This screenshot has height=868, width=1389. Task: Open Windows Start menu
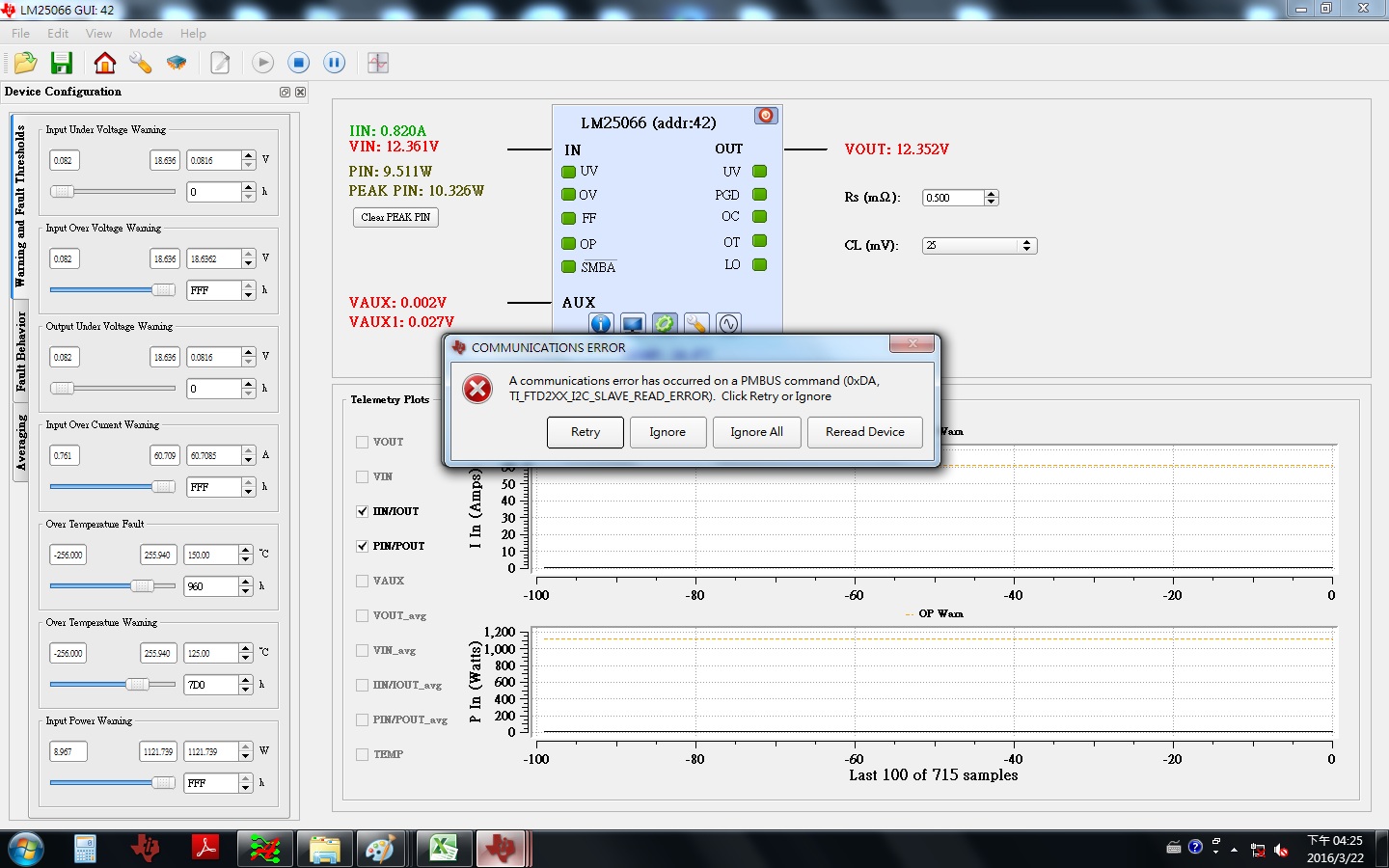click(x=26, y=849)
